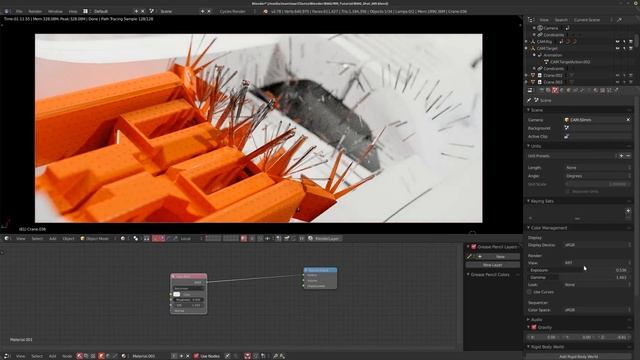The image size is (640, 360).
Task: Click the Add Rigid Body World button
Action: click(x=578, y=356)
